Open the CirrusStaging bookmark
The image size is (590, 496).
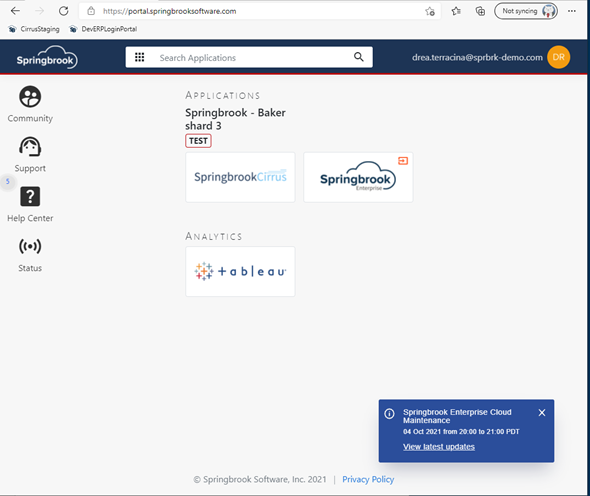[34, 29]
